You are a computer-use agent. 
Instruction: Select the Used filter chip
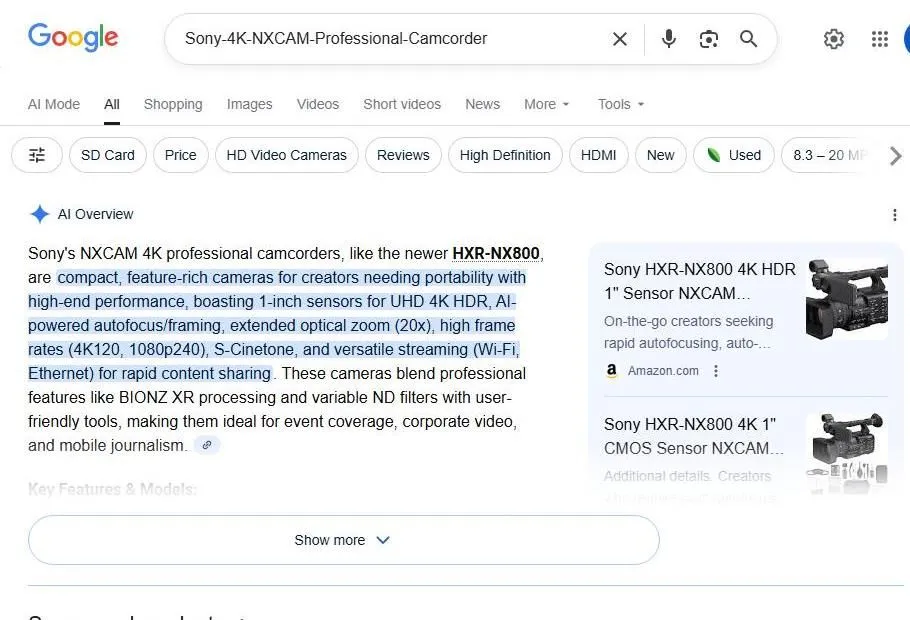(x=734, y=155)
